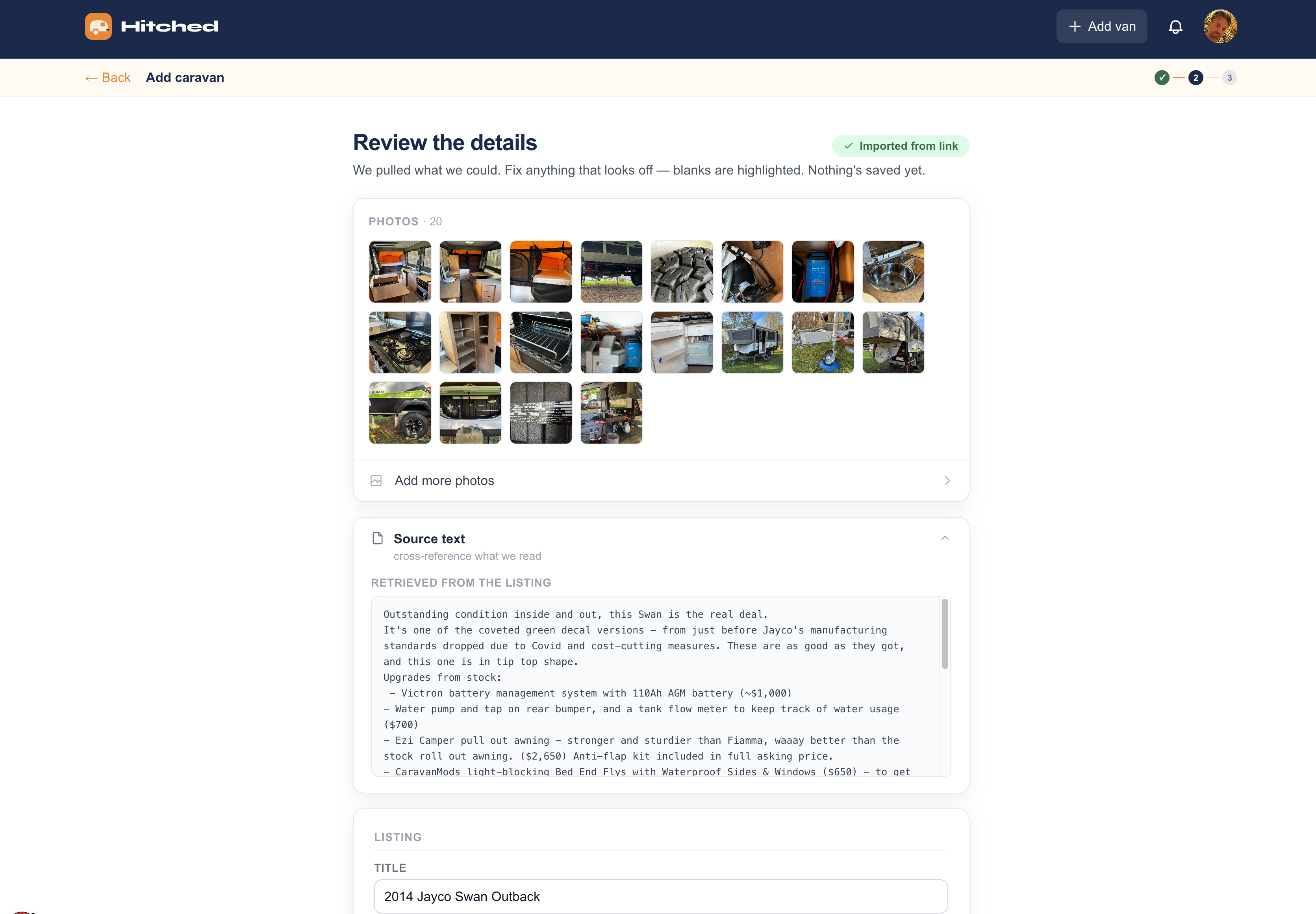Go back using the Back link
Screen dimensions: 1316x914
pos(108,78)
